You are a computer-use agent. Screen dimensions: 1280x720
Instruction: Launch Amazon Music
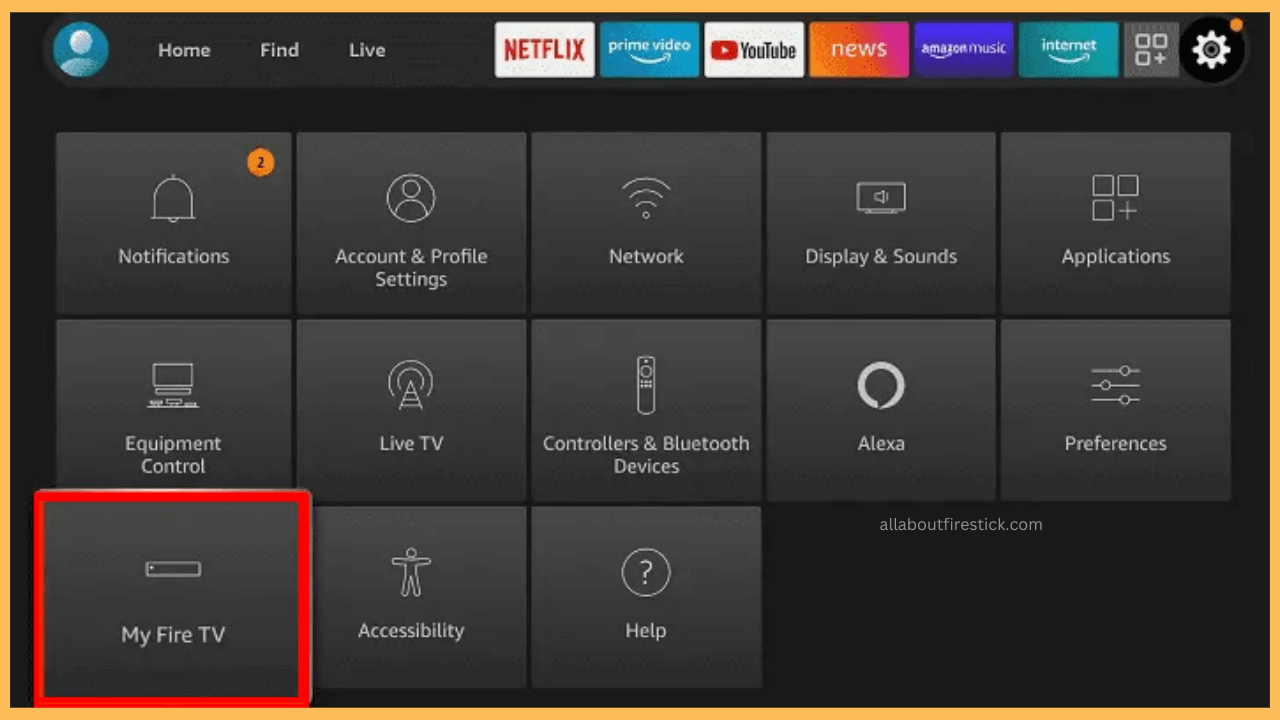pyautogui.click(x=963, y=49)
